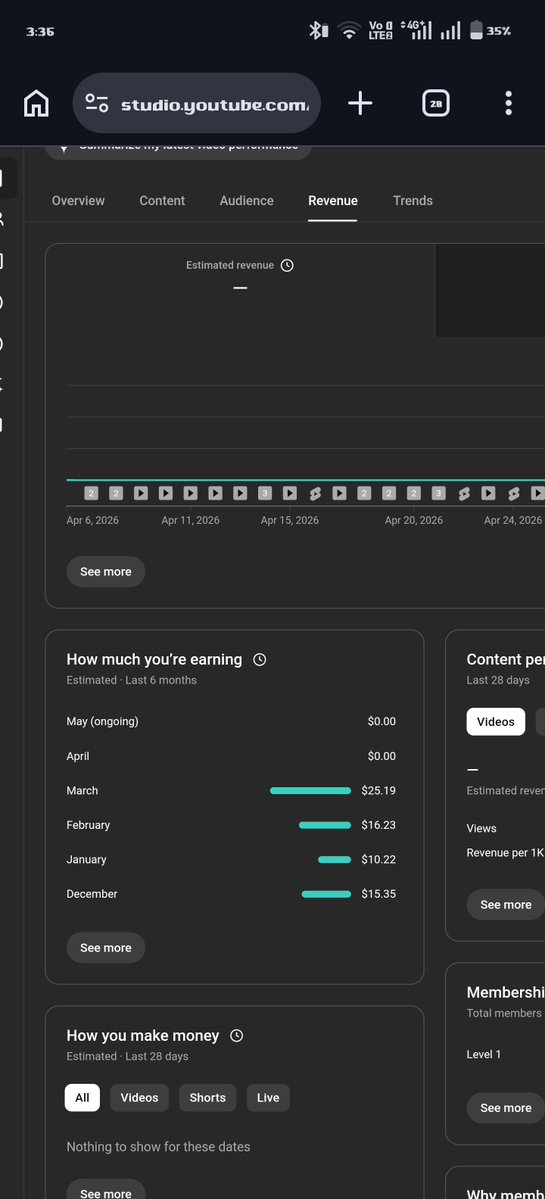Viewport: 545px width, 1199px height.
Task: Select the '2' uploads marker above Apr 6, 2026
Action: click(91, 493)
